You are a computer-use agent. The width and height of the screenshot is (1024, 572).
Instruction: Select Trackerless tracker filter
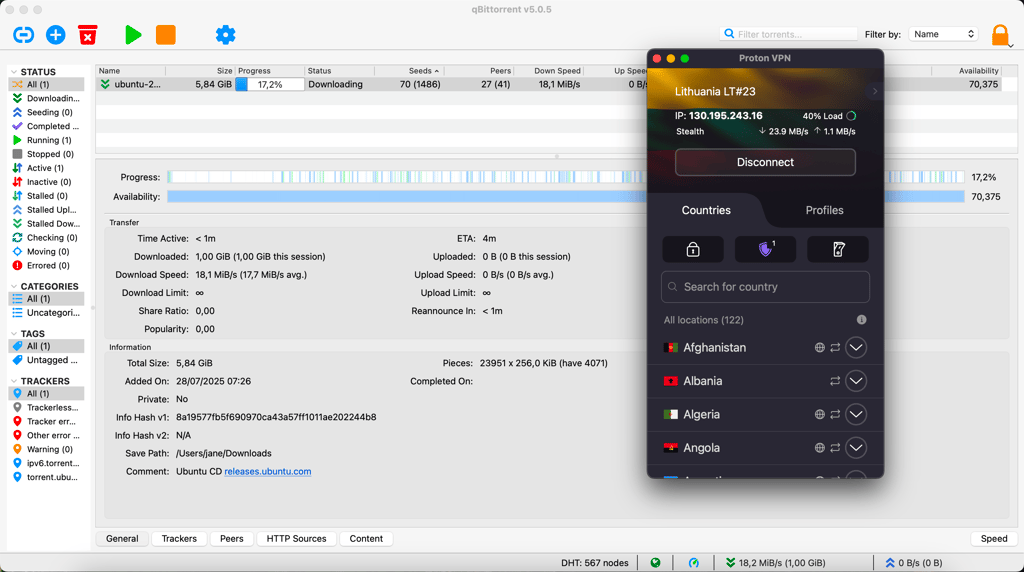[x=46, y=407]
